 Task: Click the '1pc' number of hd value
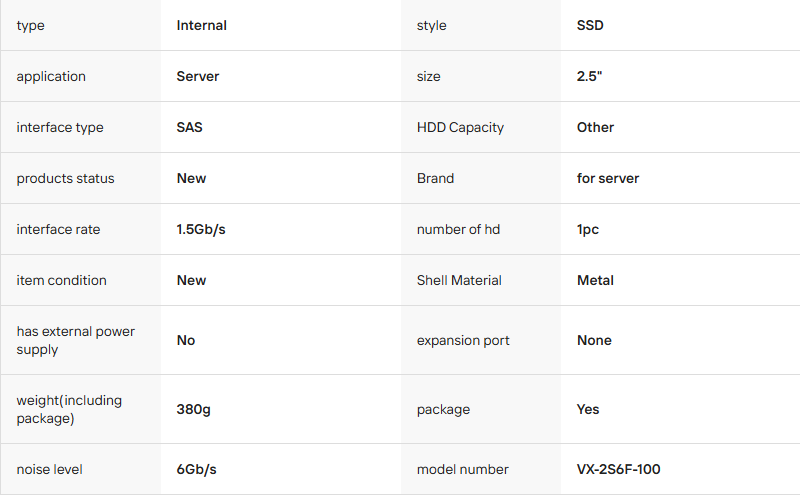coord(588,229)
